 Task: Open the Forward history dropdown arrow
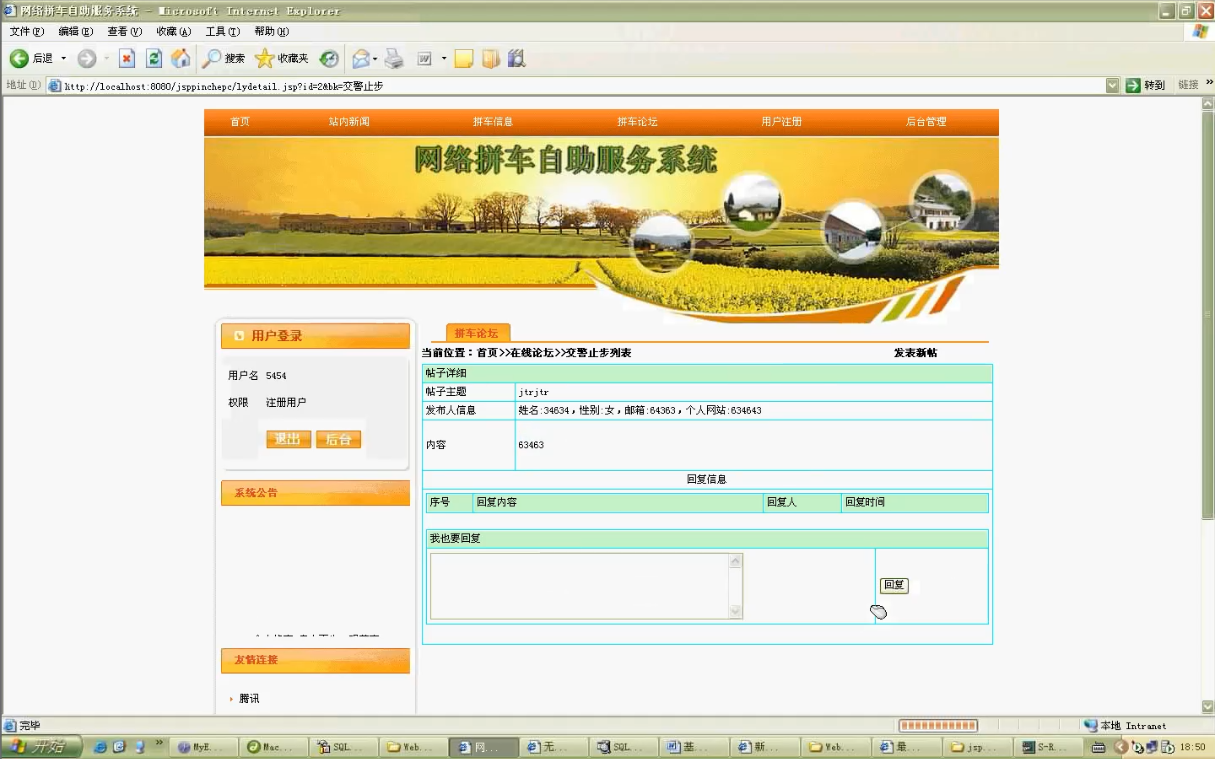click(106, 59)
